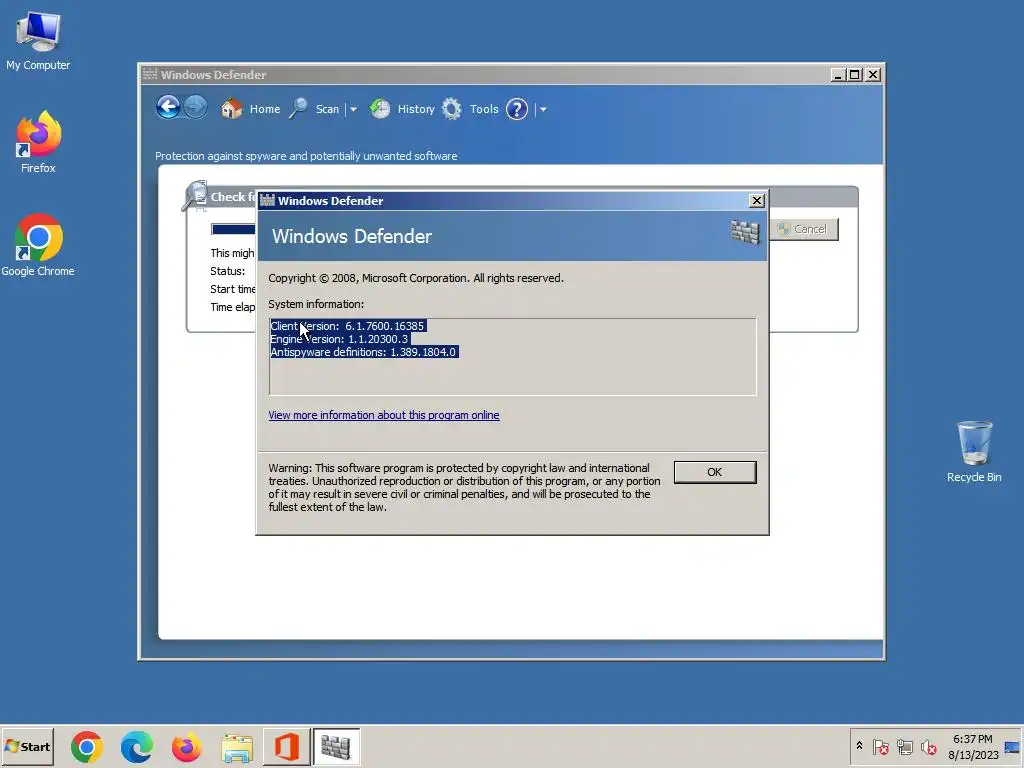Viewport: 1024px width, 768px height.
Task: Click the Scan label in the toolbar
Action: (327, 109)
